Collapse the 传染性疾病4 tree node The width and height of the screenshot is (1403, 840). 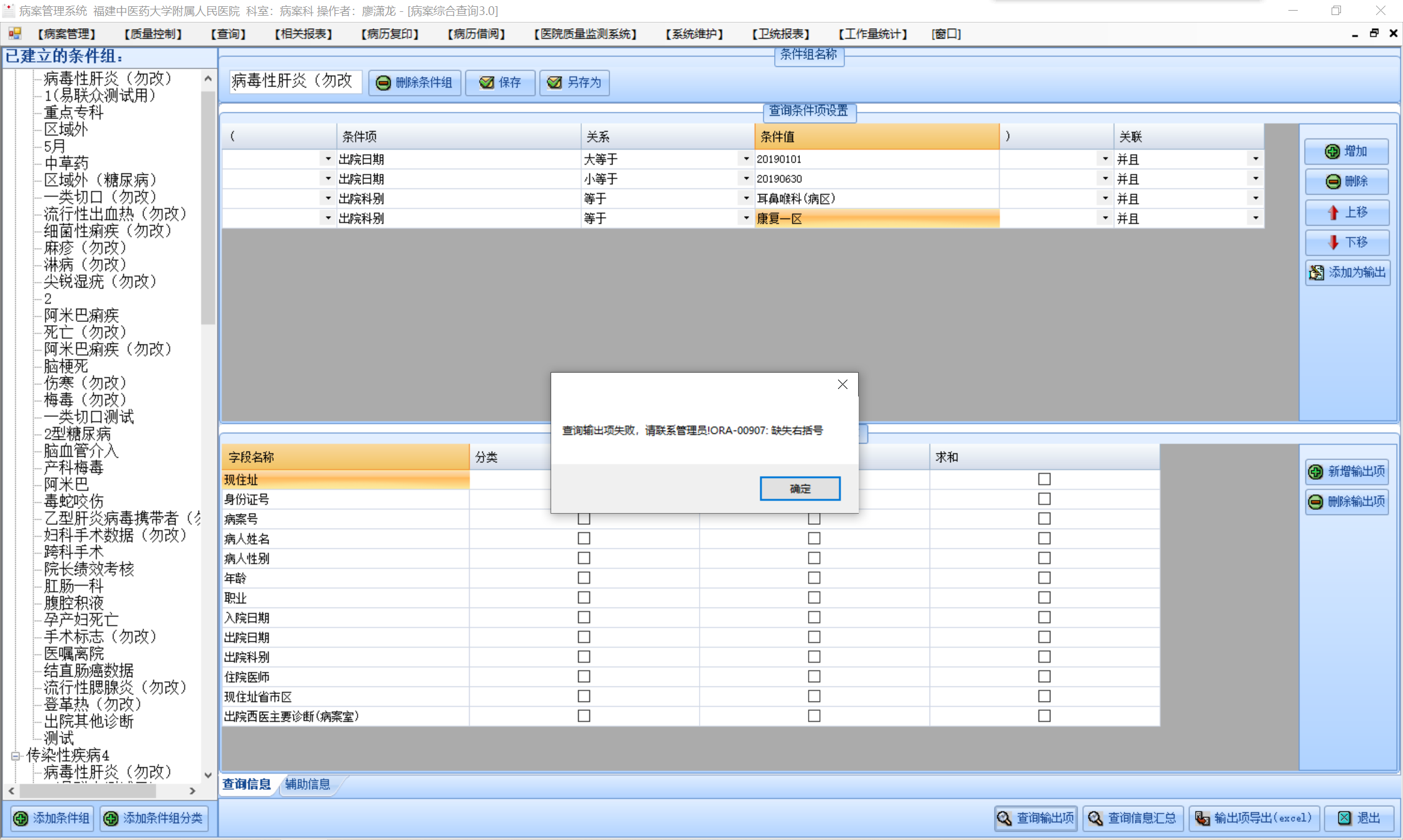(x=16, y=755)
